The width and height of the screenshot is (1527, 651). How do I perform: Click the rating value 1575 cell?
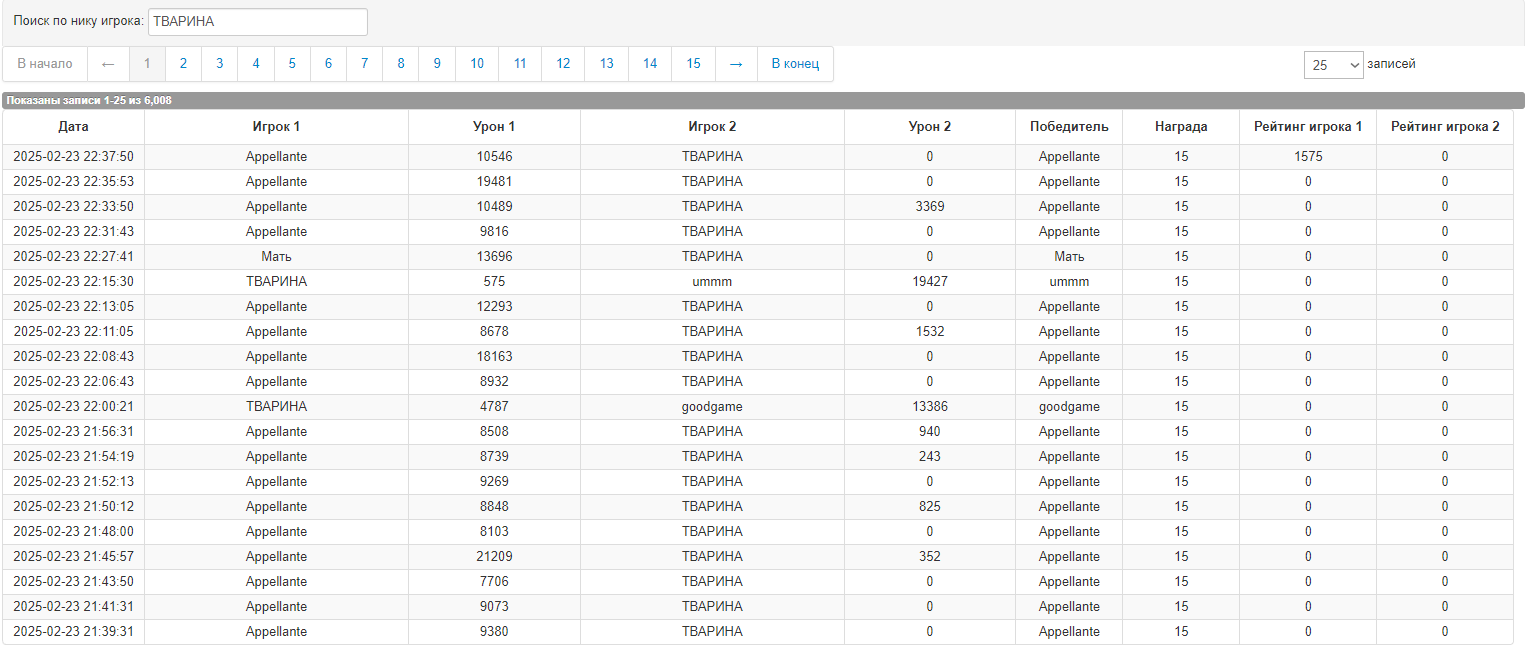click(1307, 157)
